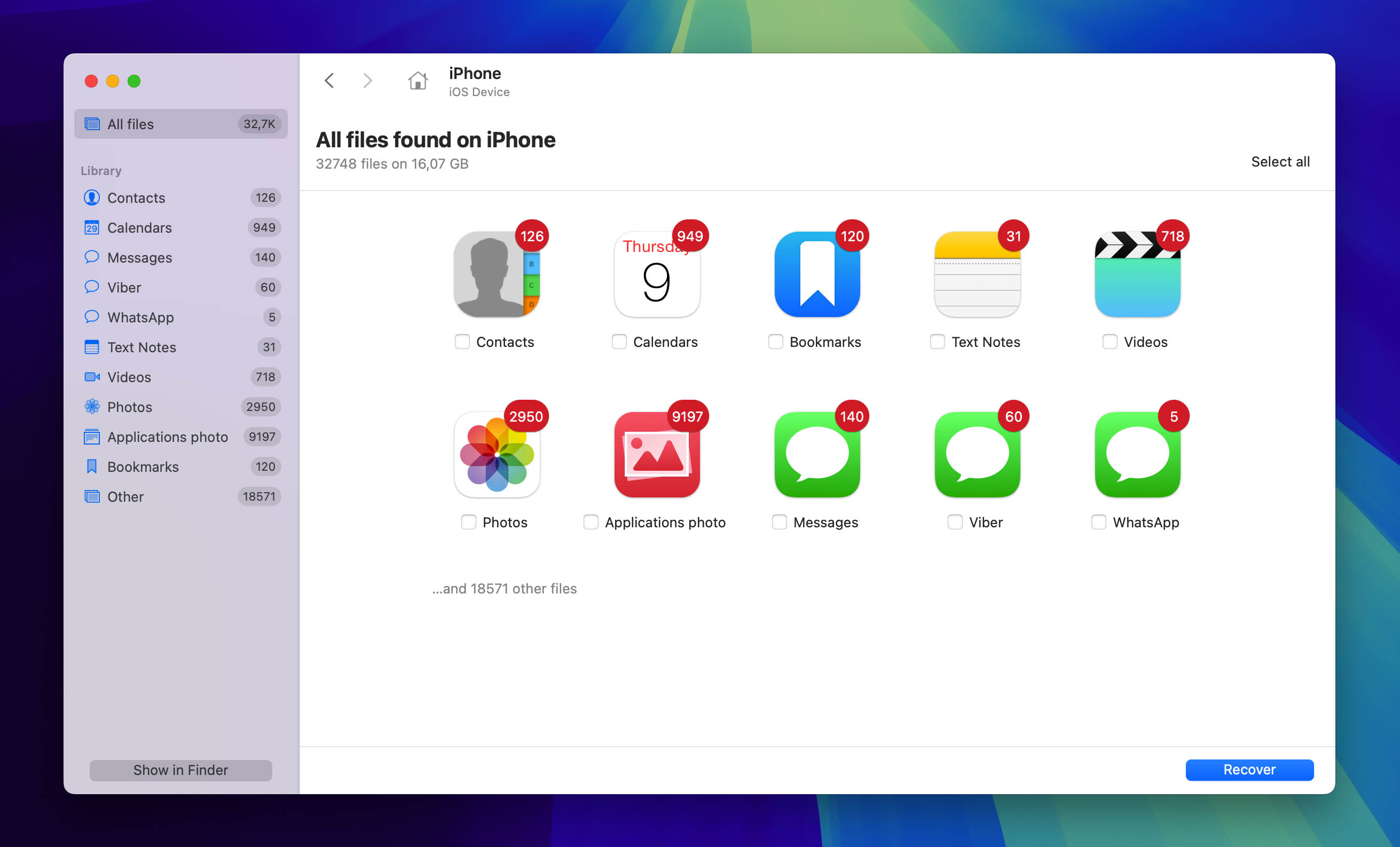1400x847 pixels.
Task: Click the Bookmarks sidebar ribbon icon
Action: [x=91, y=466]
